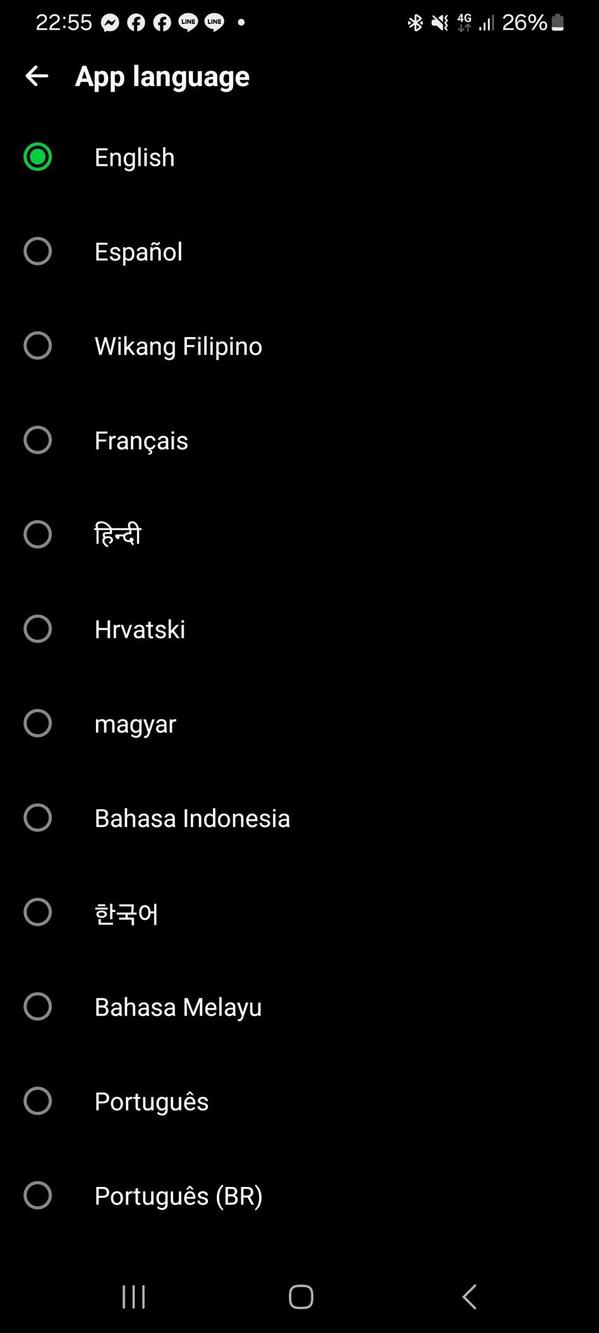Choose the Hindi language option
Viewport: 599px width, 1333px height.
click(x=300, y=534)
